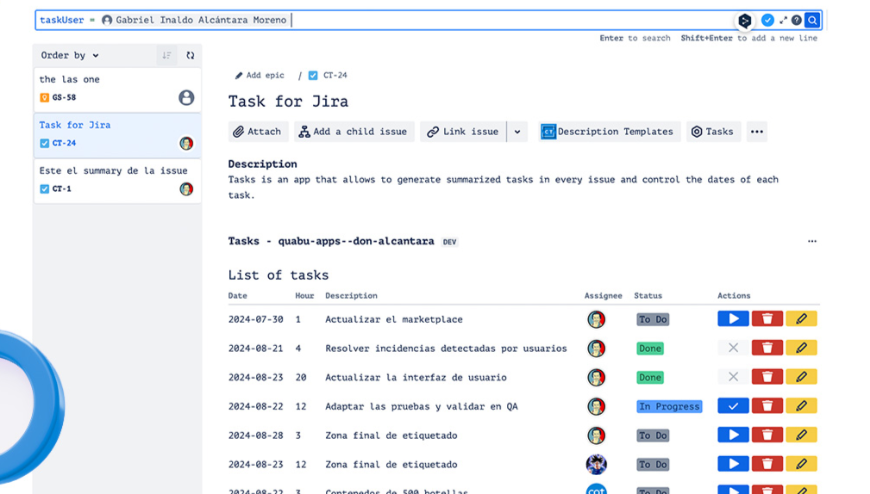Open the help question mark icon

796,21
